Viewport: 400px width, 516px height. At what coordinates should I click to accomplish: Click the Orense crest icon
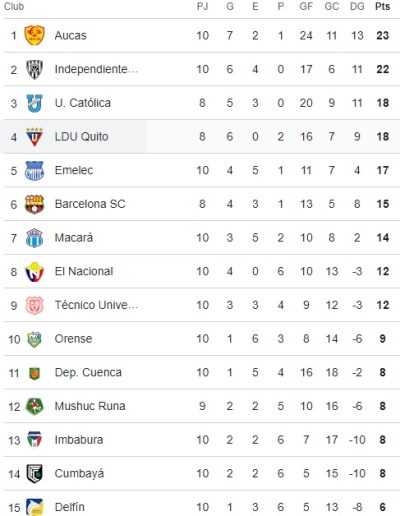coord(34,339)
